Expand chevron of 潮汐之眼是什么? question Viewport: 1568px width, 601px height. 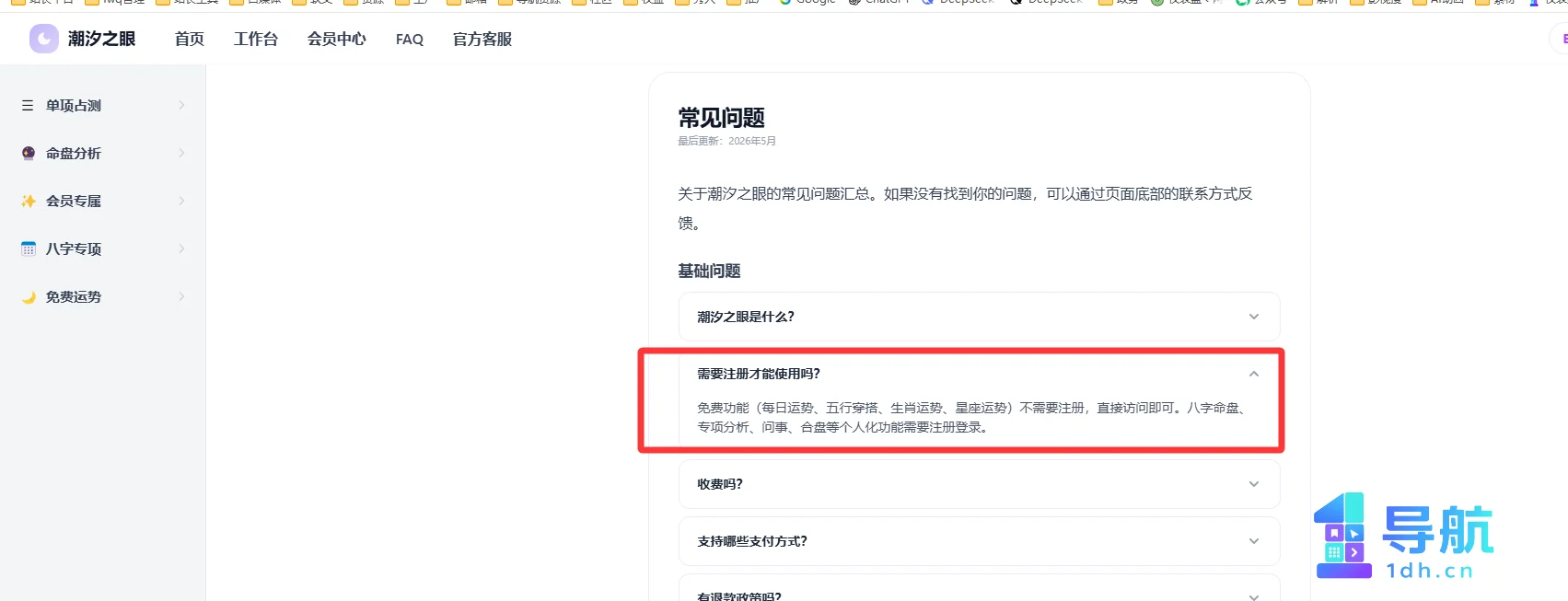[1254, 317]
